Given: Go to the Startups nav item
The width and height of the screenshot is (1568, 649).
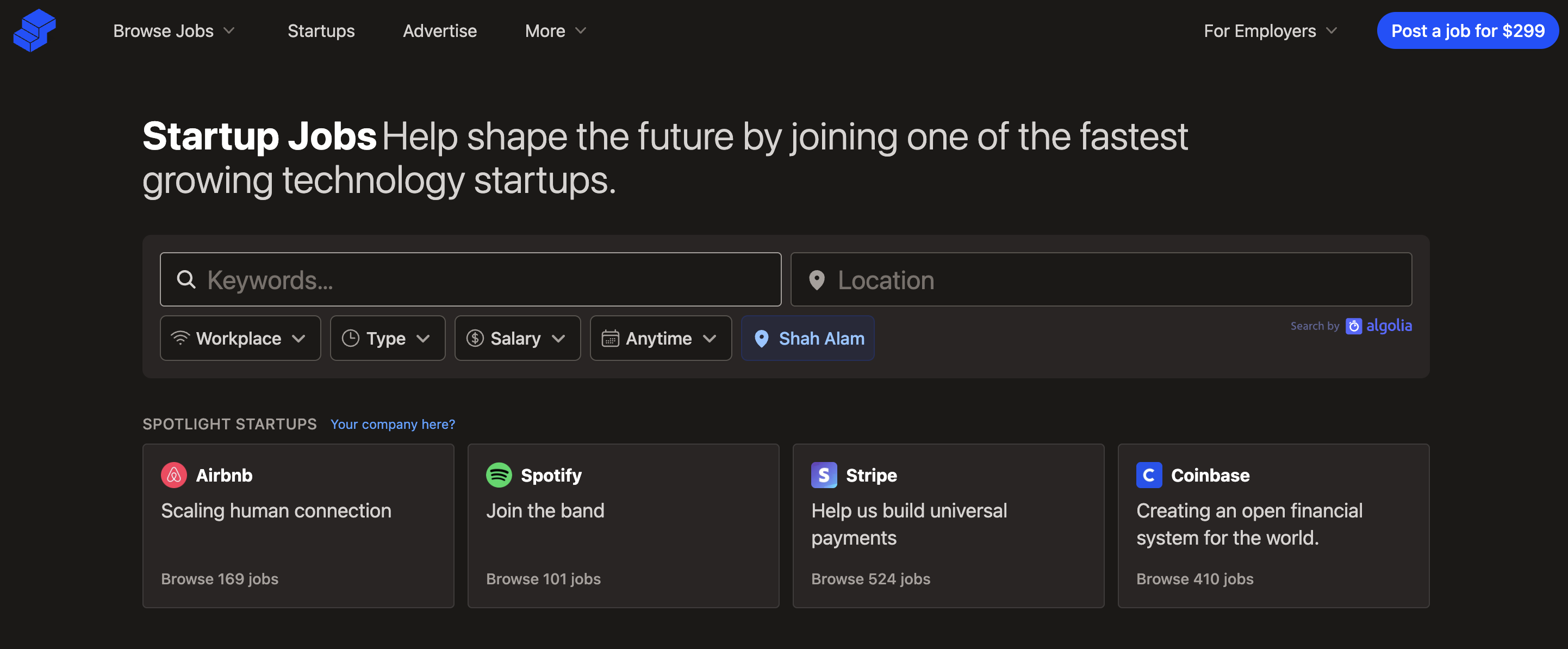Looking at the screenshot, I should 321,30.
